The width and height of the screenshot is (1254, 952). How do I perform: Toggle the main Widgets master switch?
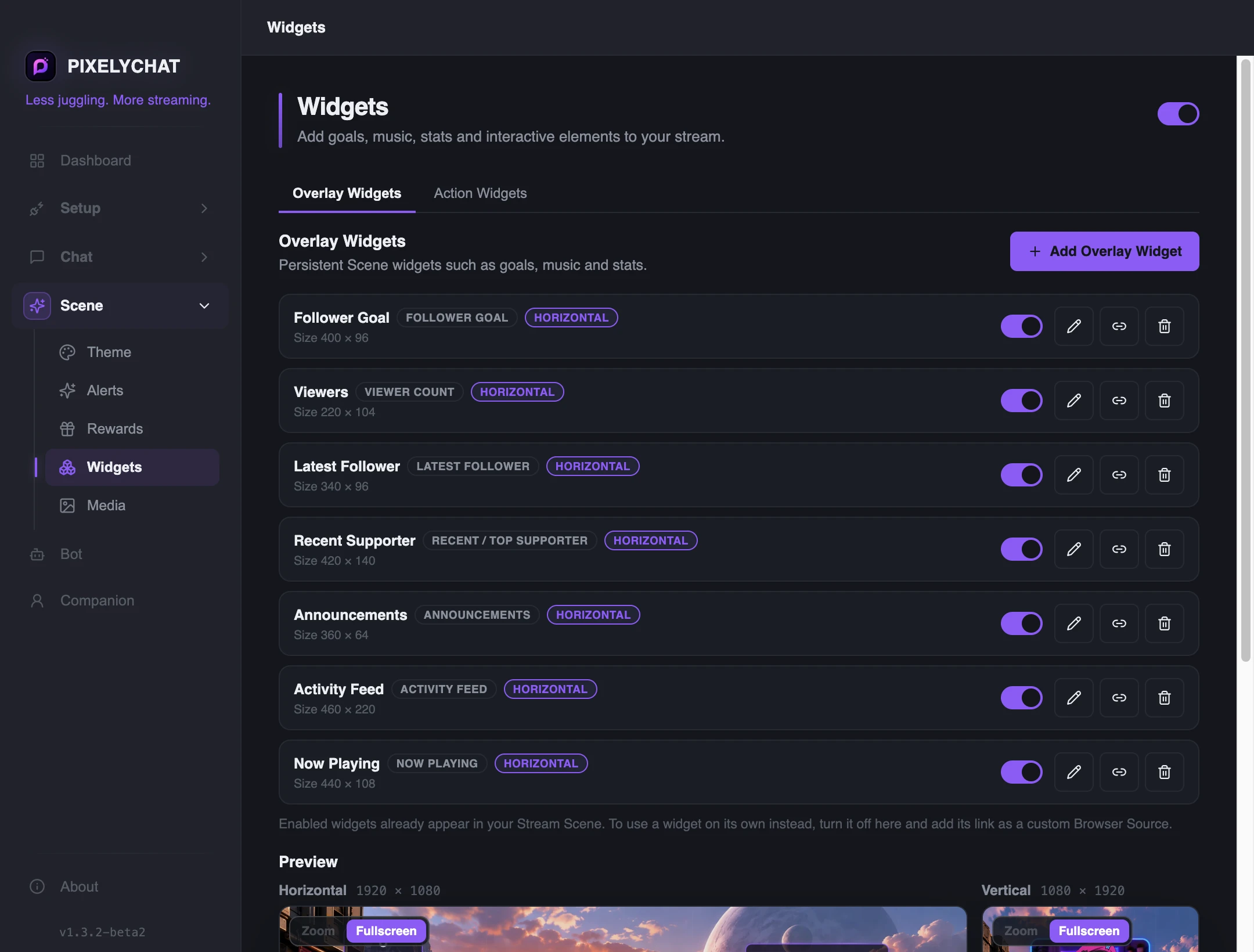[x=1178, y=114]
